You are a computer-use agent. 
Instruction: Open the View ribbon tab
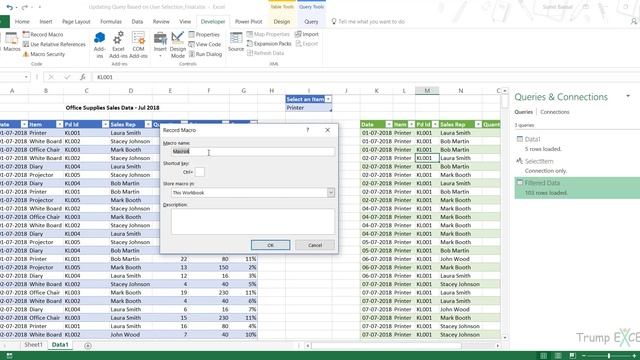185,22
